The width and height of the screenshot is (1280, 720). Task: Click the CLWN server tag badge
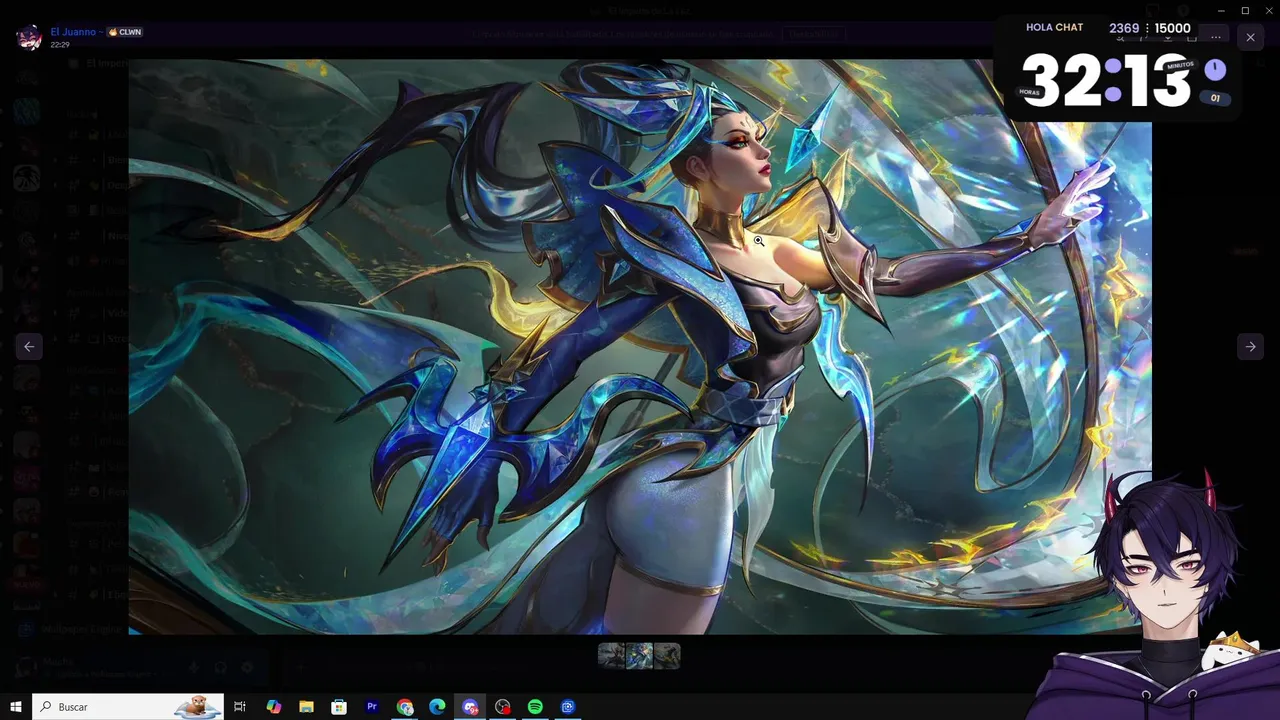(x=125, y=32)
